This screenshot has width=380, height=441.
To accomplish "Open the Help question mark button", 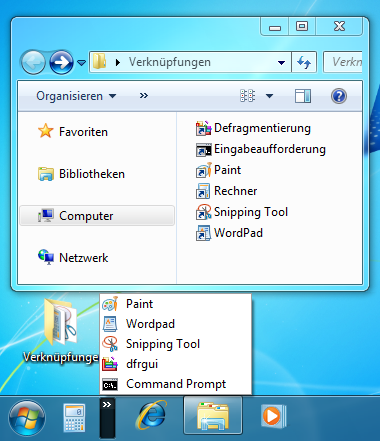I will (339, 96).
